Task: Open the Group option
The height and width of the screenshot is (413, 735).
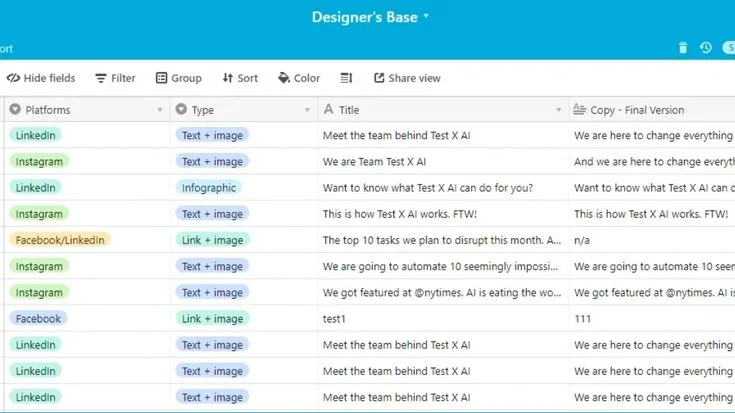Action: 179,78
